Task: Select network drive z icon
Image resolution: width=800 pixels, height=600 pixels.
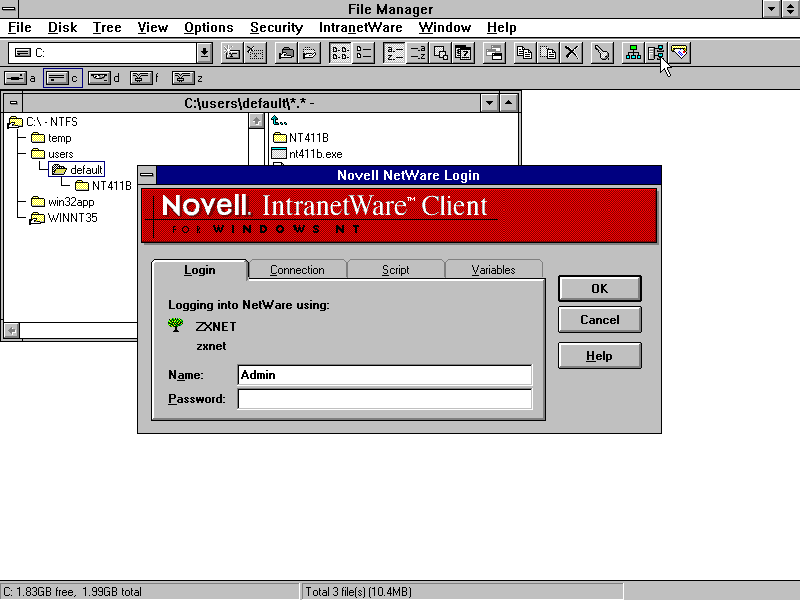Action: tap(183, 78)
